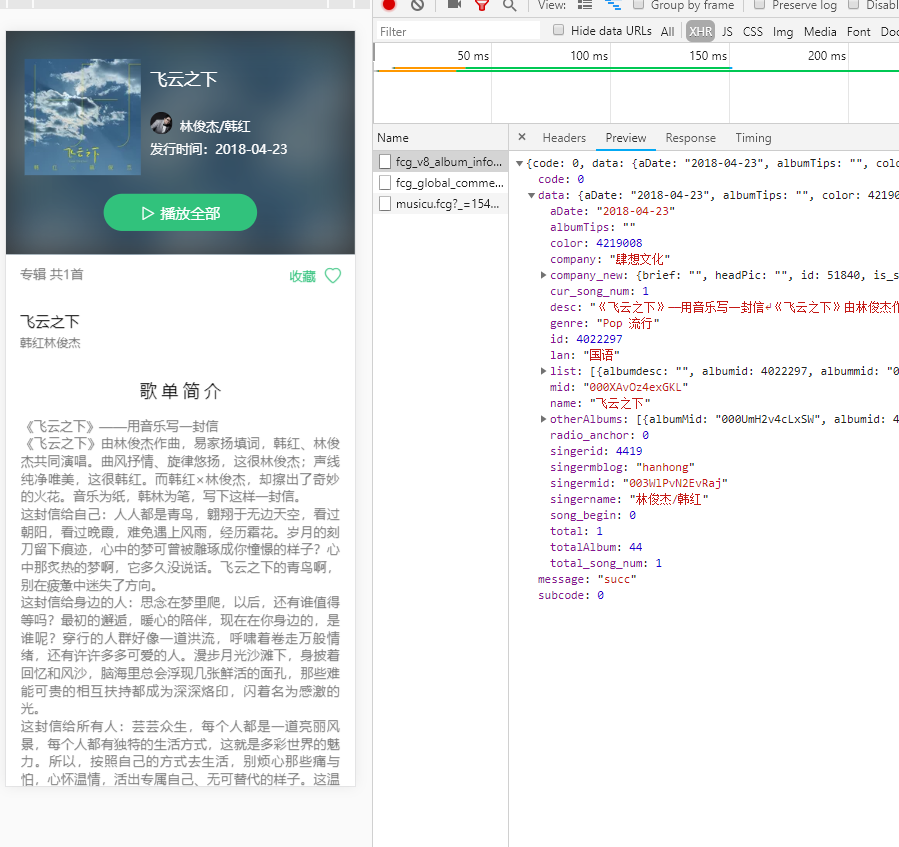Click the 专辑 共1首 label
The image size is (899, 847).
tap(52, 274)
